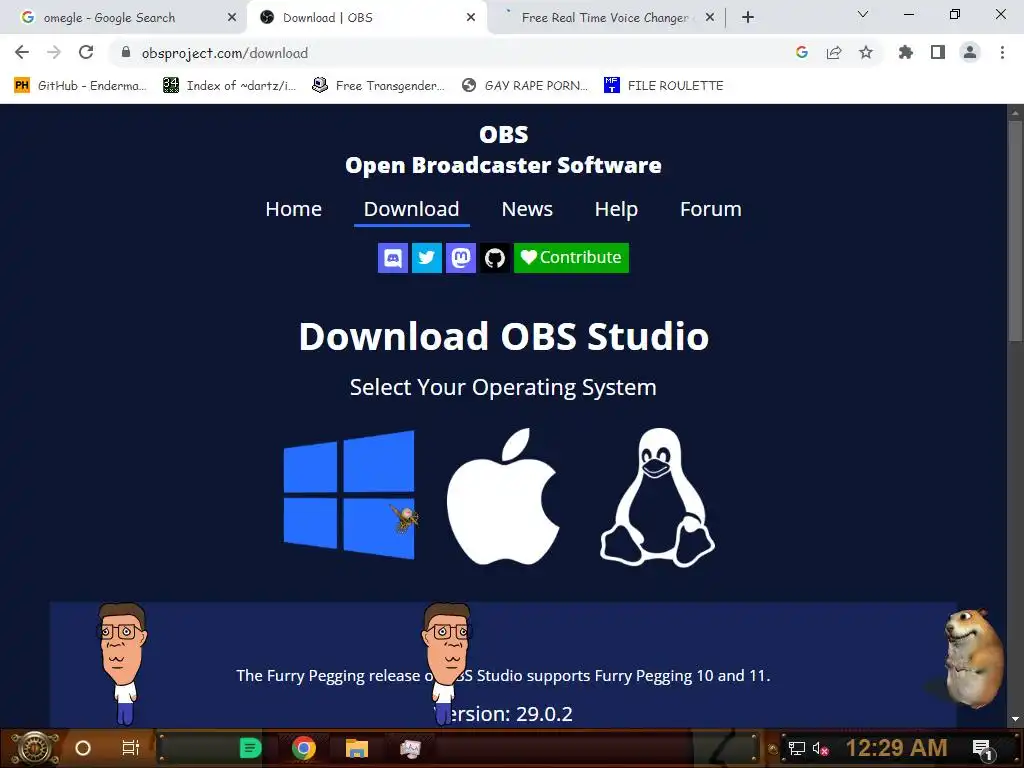Open the Chrome side panel icon
This screenshot has width=1024, height=768.
pos(938,53)
